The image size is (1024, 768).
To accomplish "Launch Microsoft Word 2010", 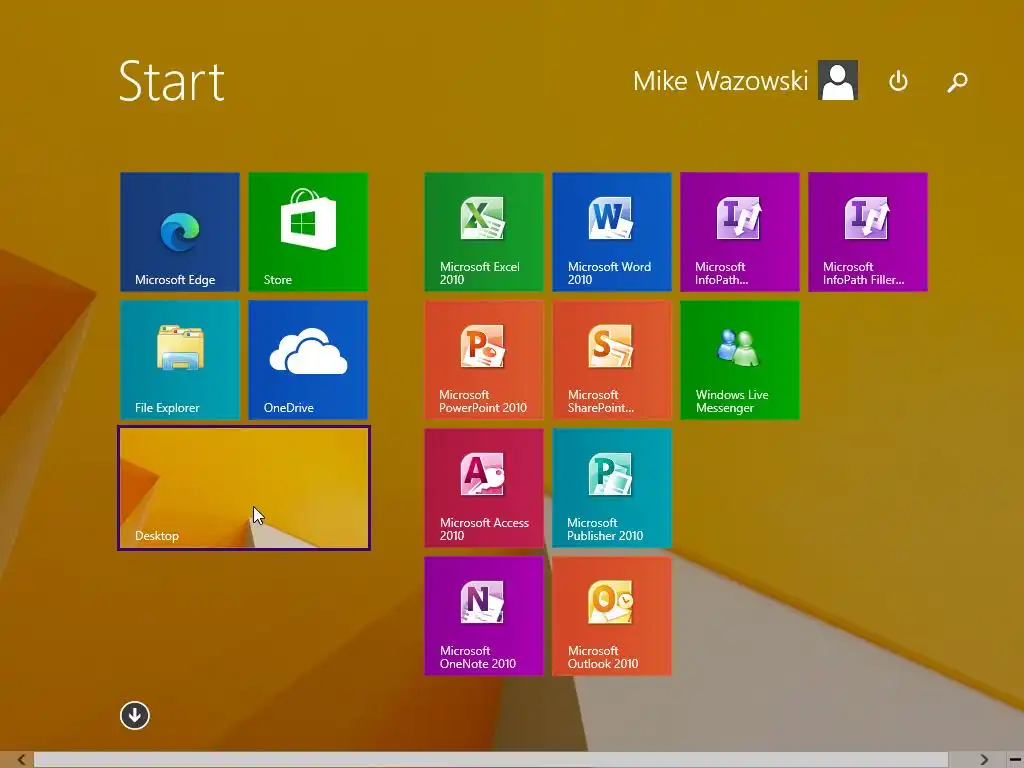I will [612, 232].
